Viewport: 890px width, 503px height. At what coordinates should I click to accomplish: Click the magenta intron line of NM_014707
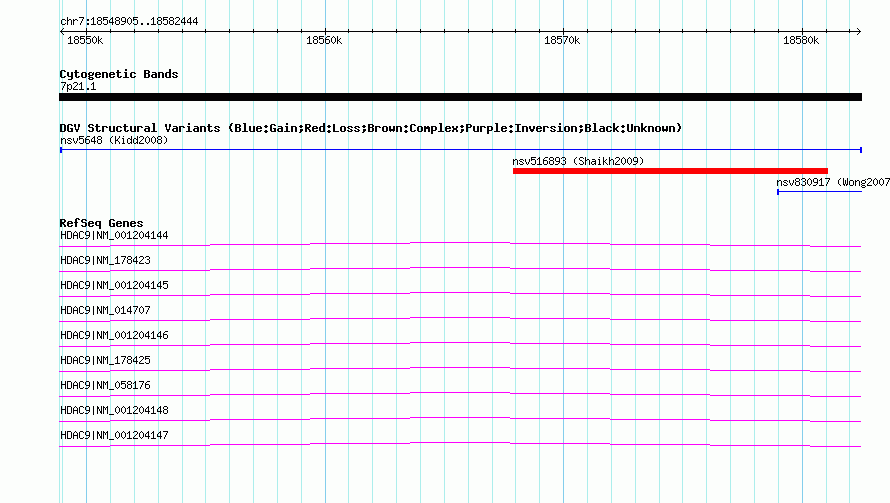[460, 318]
